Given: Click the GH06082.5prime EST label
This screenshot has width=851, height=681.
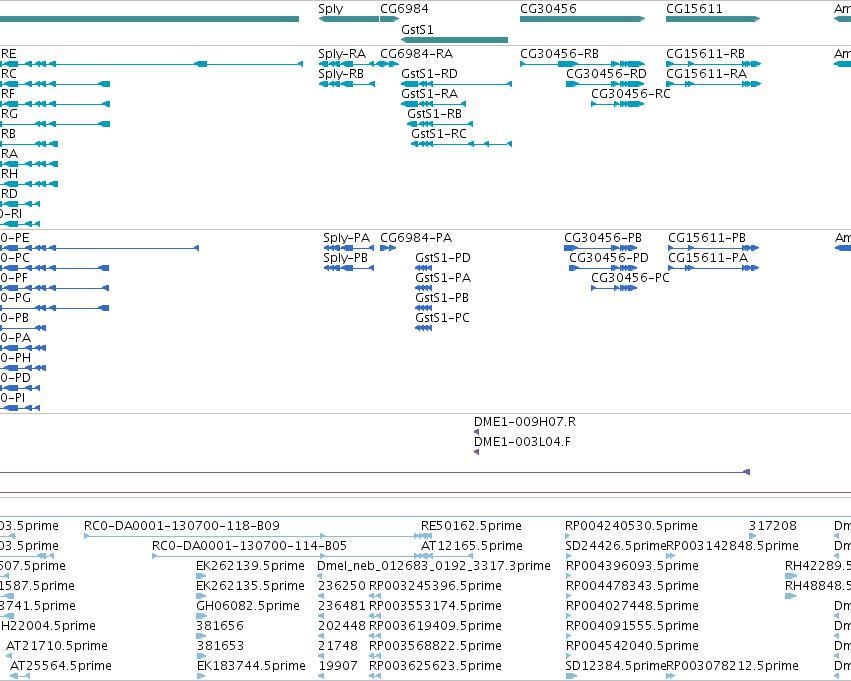Looking at the screenshot, I should click(247, 606).
